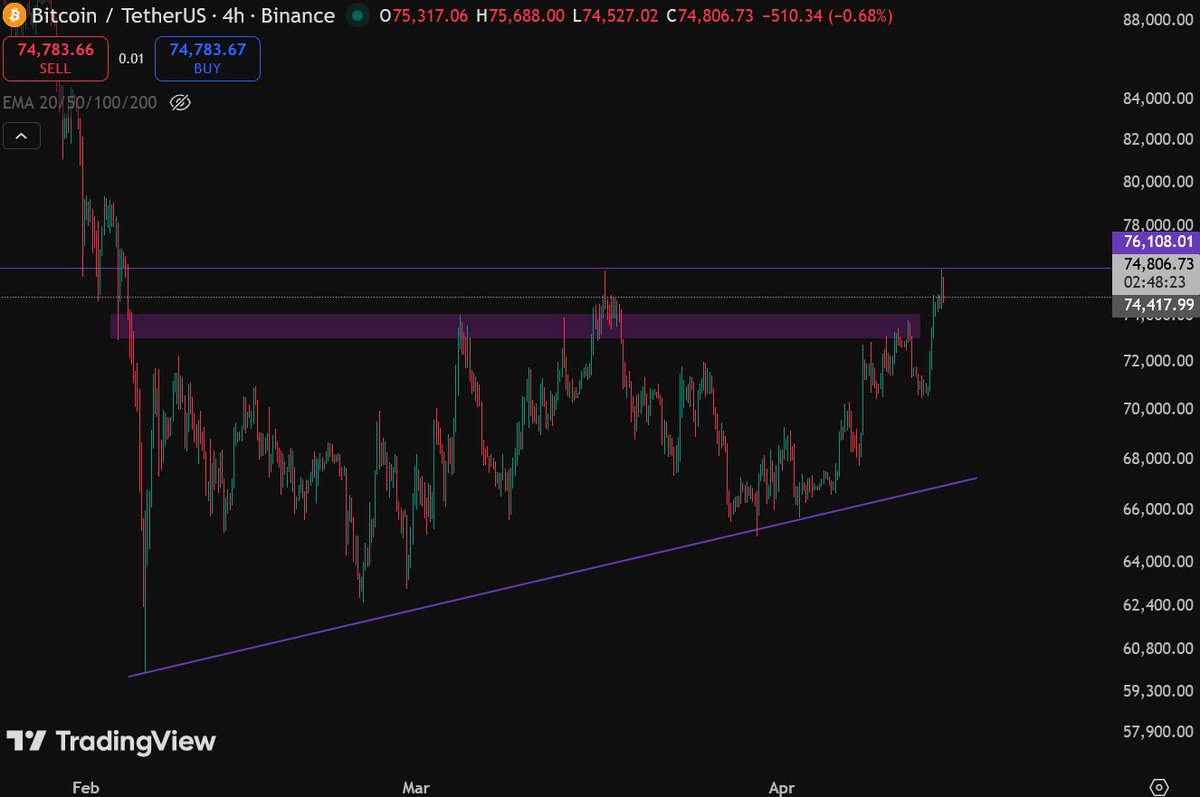Click the 02:48:23 candle countdown timer
The width and height of the screenshot is (1200, 797).
1155,283
